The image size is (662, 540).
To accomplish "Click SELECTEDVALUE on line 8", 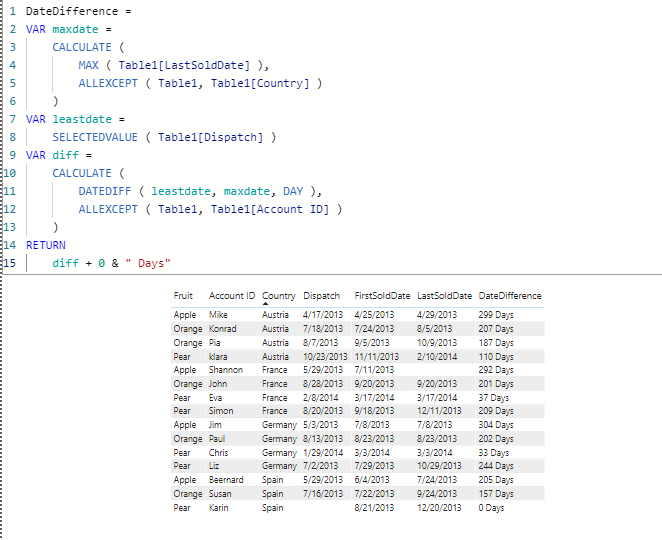I will (95, 137).
